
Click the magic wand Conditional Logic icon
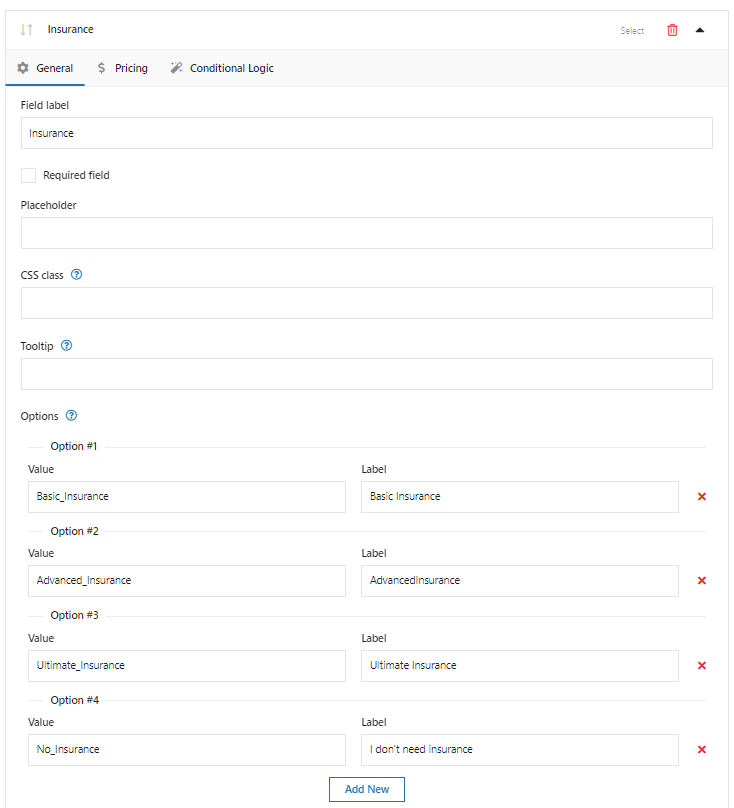click(x=176, y=68)
